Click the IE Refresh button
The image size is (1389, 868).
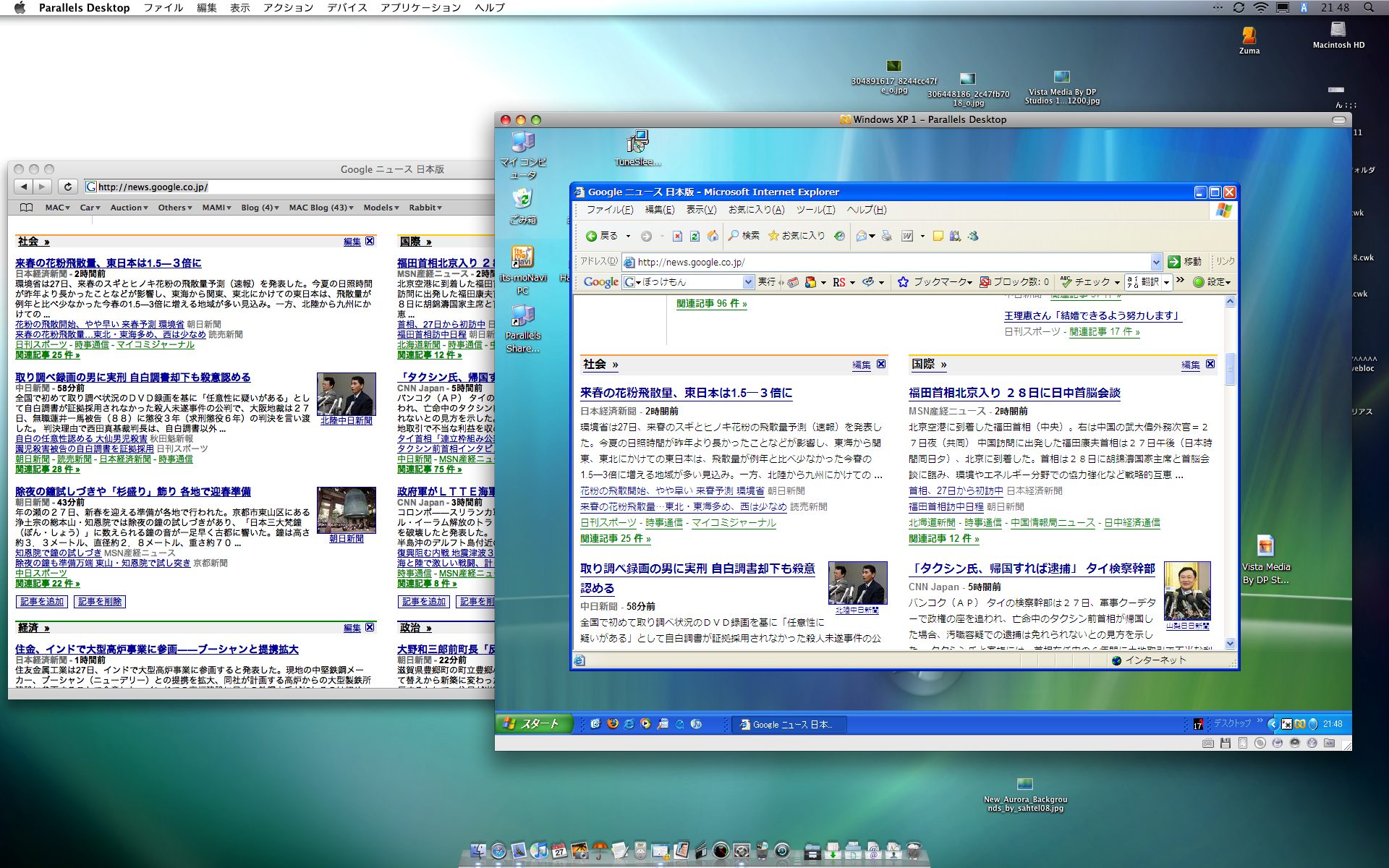click(694, 236)
